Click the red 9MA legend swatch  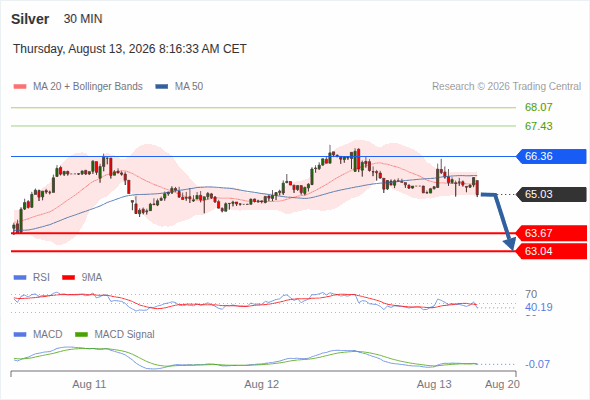point(68,278)
